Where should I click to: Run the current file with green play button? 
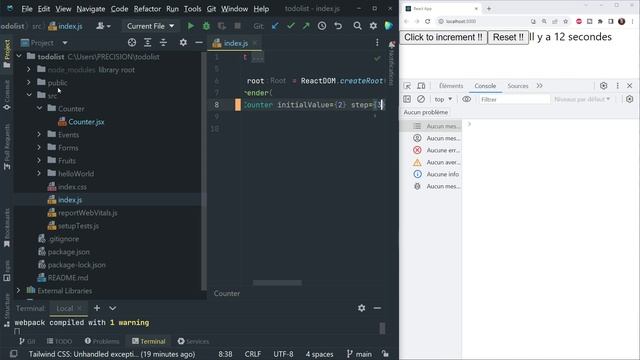click(191, 26)
